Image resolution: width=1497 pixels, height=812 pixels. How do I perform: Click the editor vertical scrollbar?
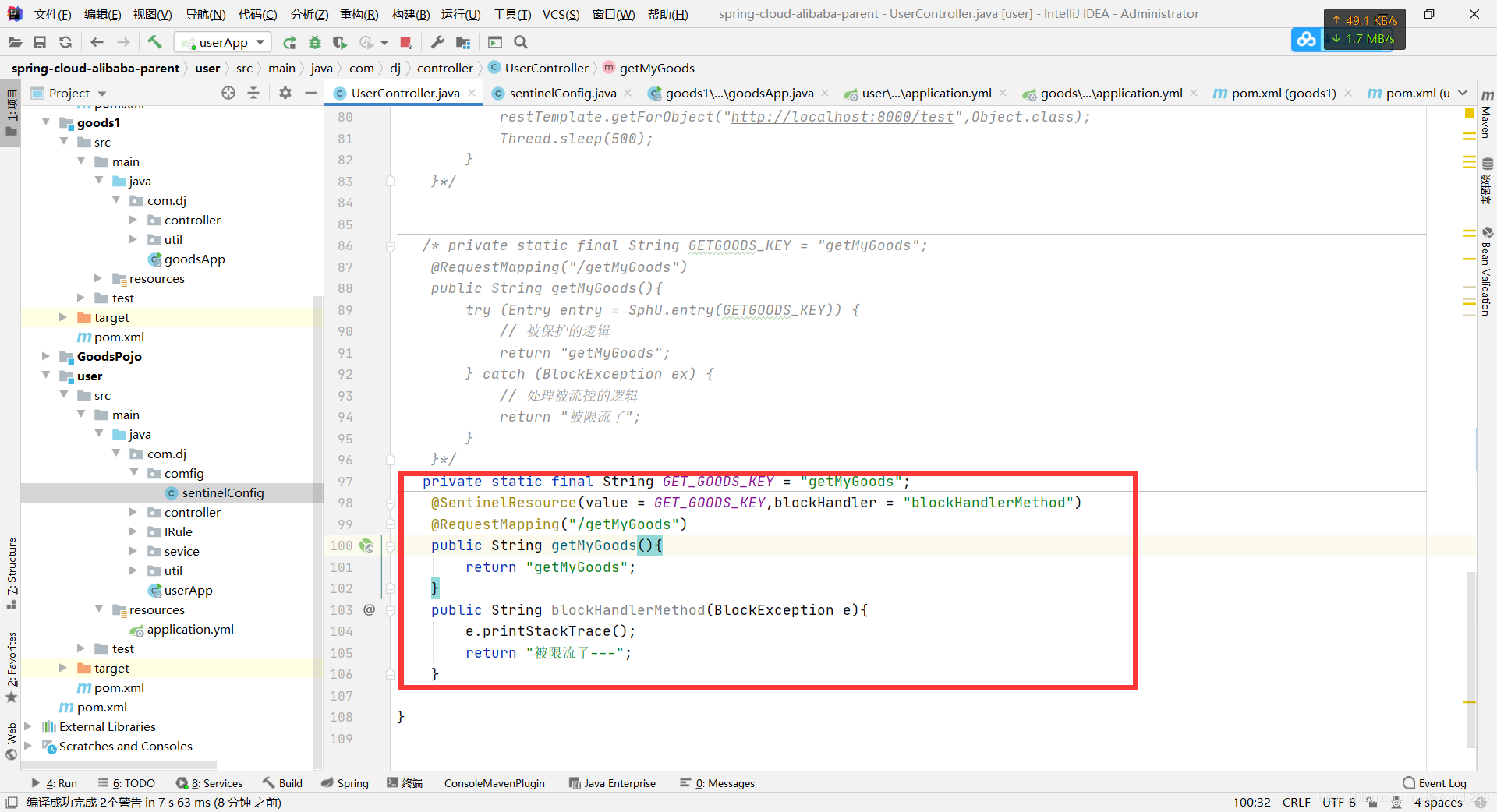(x=1470, y=658)
